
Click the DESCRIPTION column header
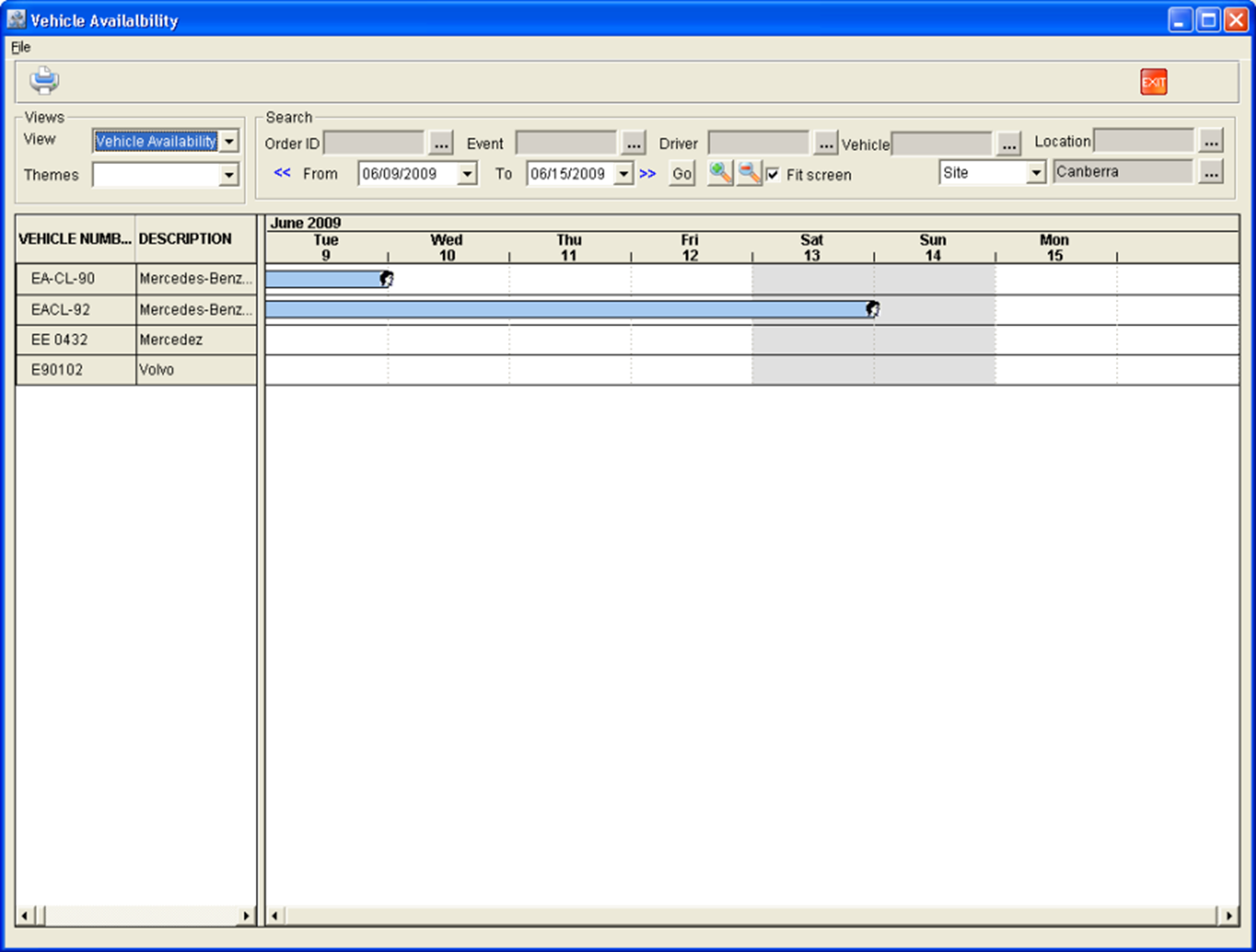[197, 239]
